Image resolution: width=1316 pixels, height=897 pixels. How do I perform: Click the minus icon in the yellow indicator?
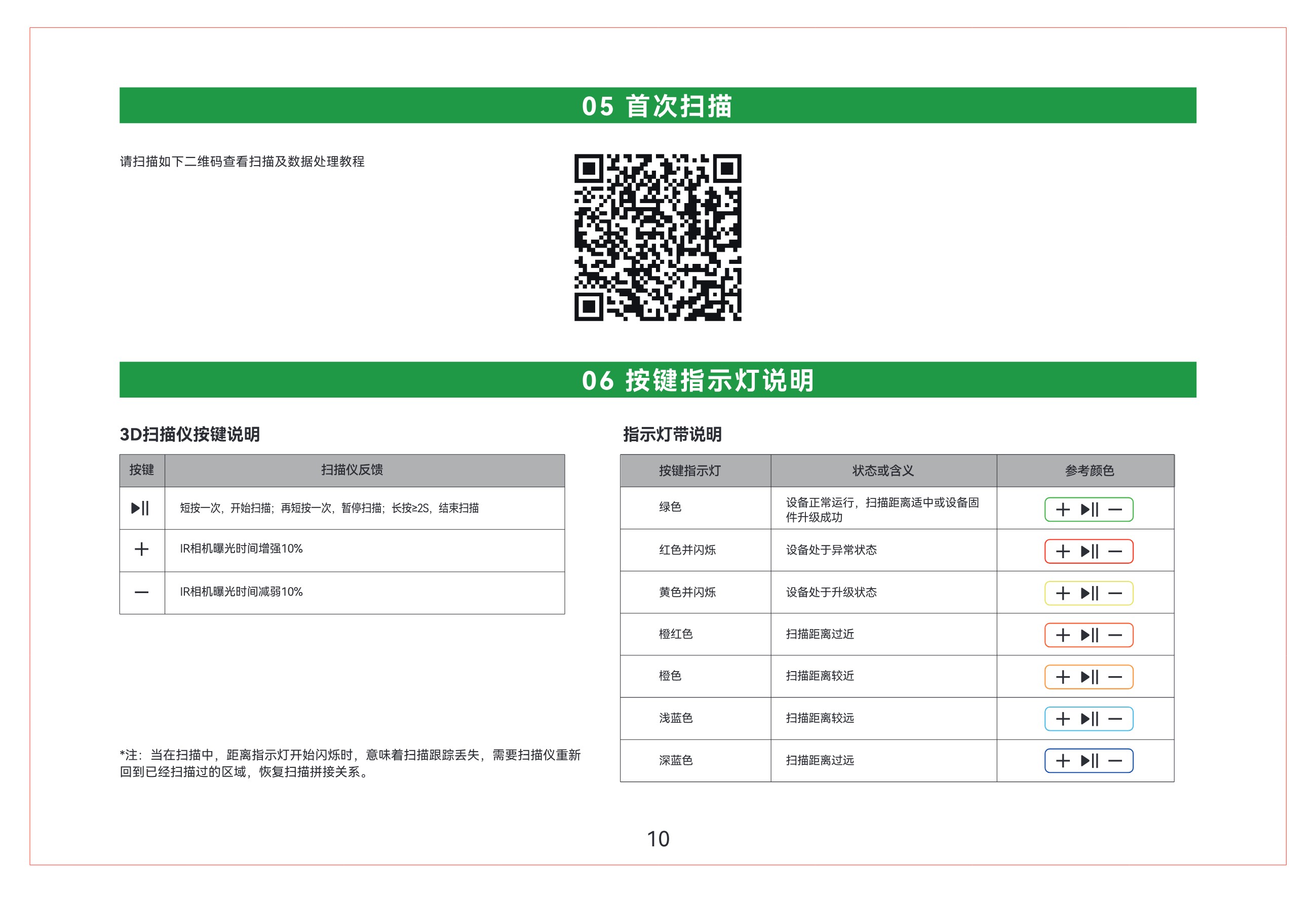click(1115, 594)
